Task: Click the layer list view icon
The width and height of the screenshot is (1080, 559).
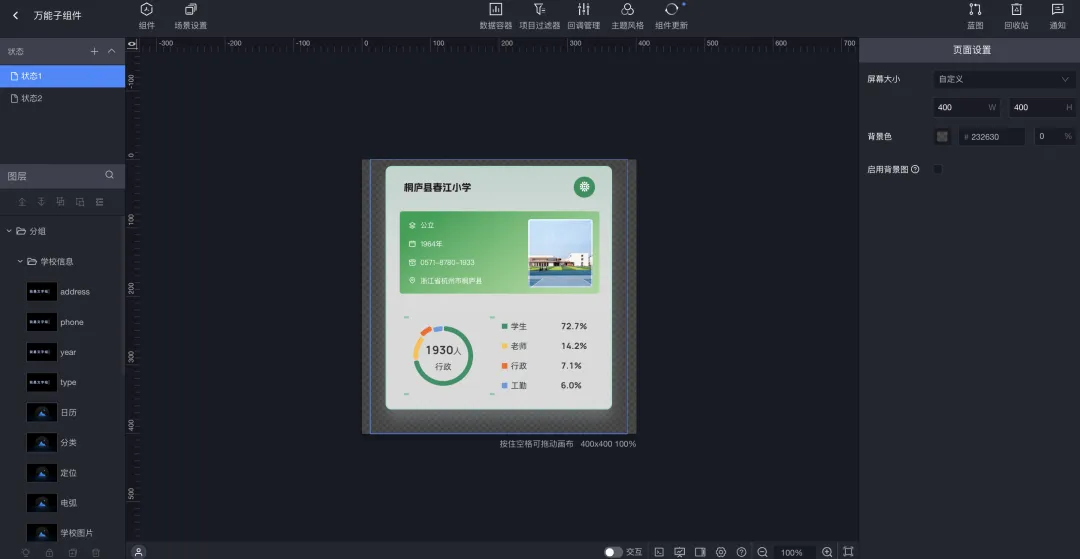Action: coord(99,202)
